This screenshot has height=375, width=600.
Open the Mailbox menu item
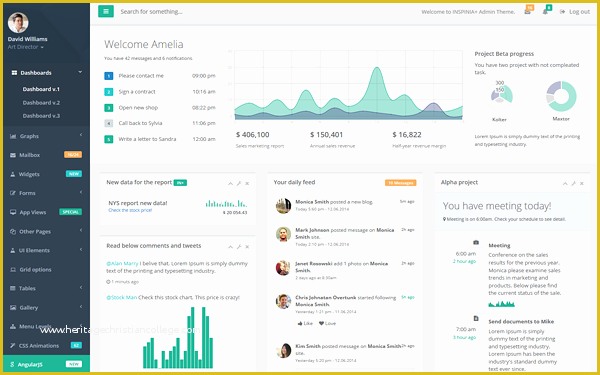46,155
